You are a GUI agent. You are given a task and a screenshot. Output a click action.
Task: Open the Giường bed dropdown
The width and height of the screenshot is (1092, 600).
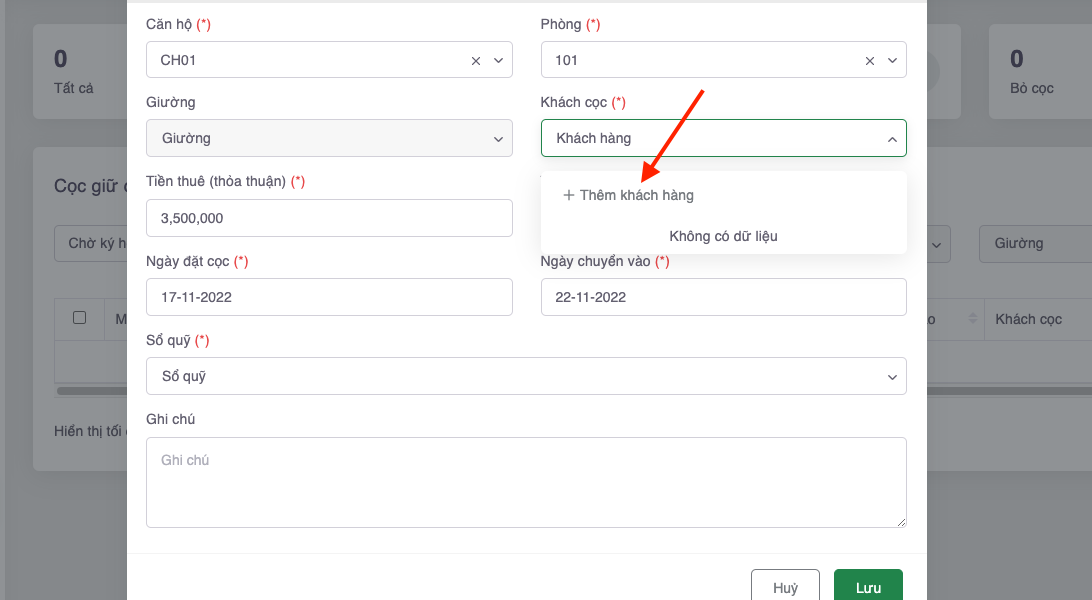329,138
